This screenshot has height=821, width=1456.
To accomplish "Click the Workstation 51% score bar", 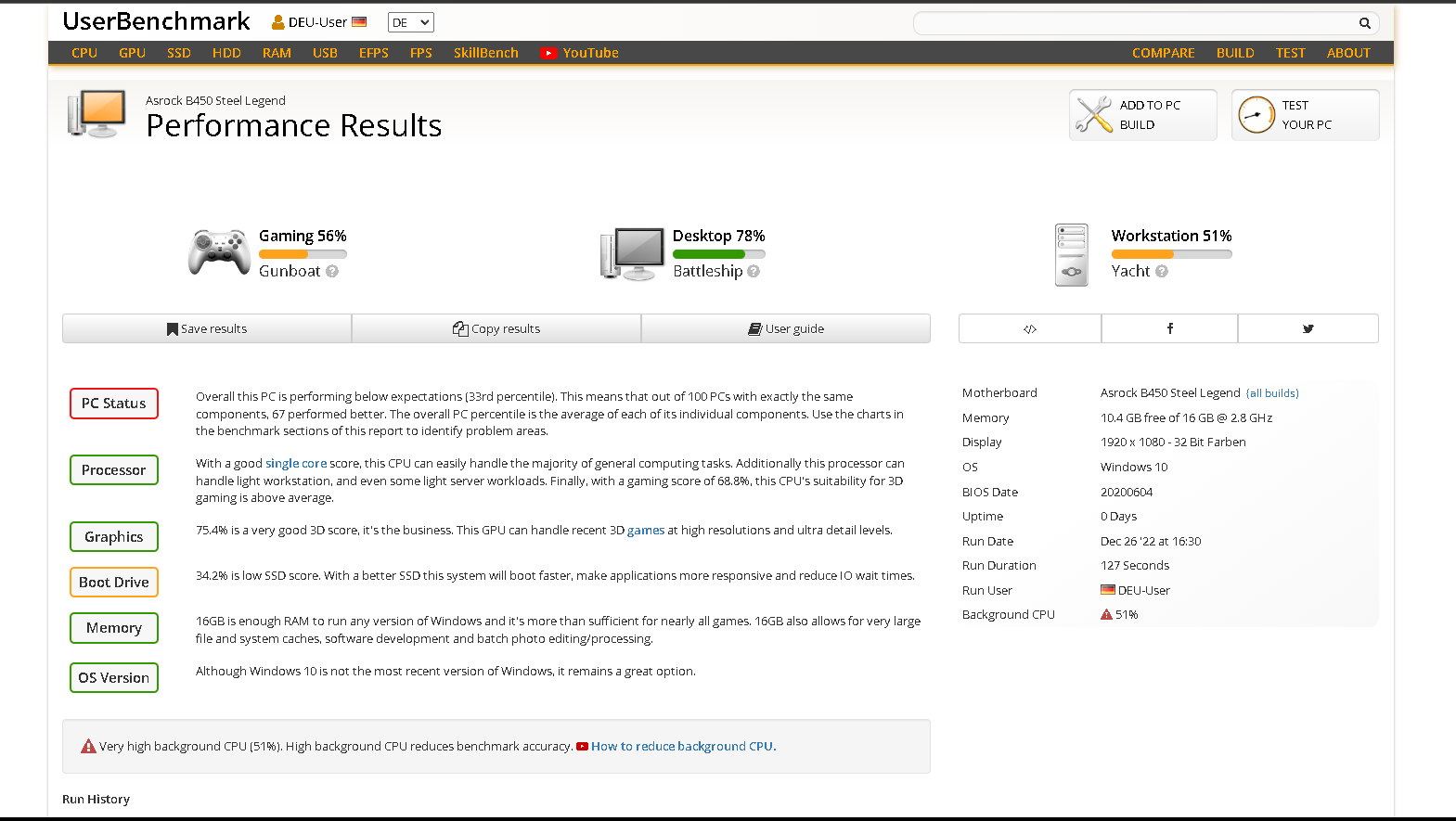I will click(1172, 254).
